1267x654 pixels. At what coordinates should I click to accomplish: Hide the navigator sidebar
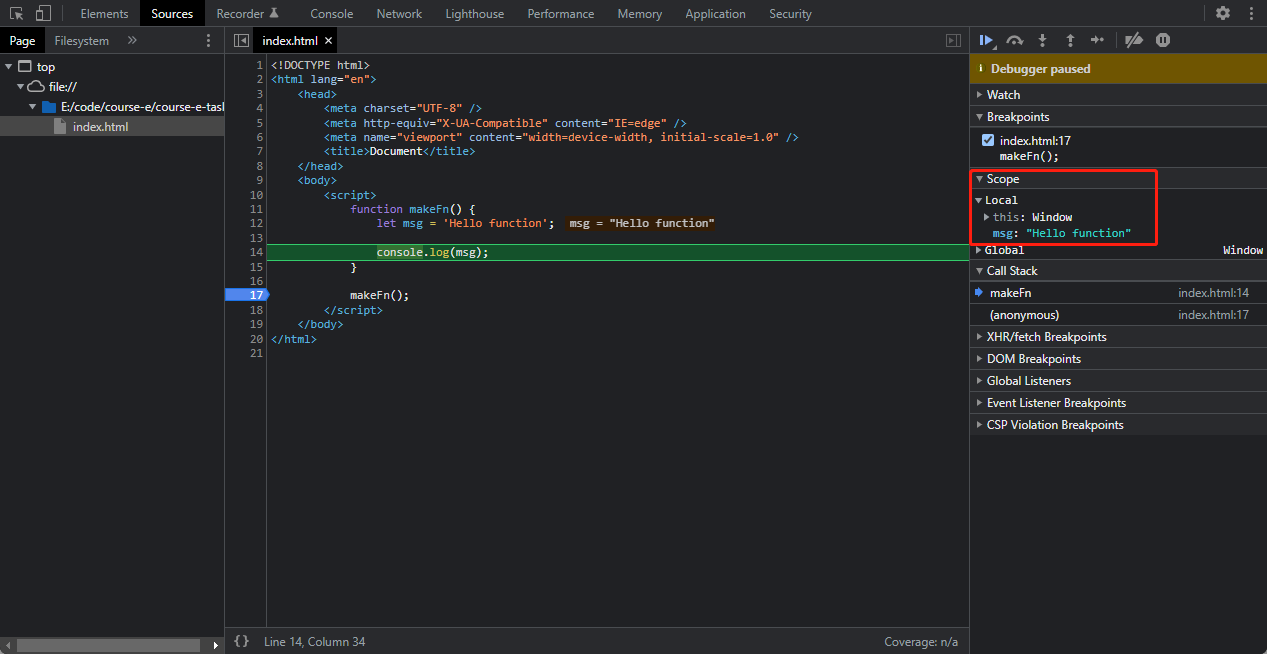tap(241, 41)
